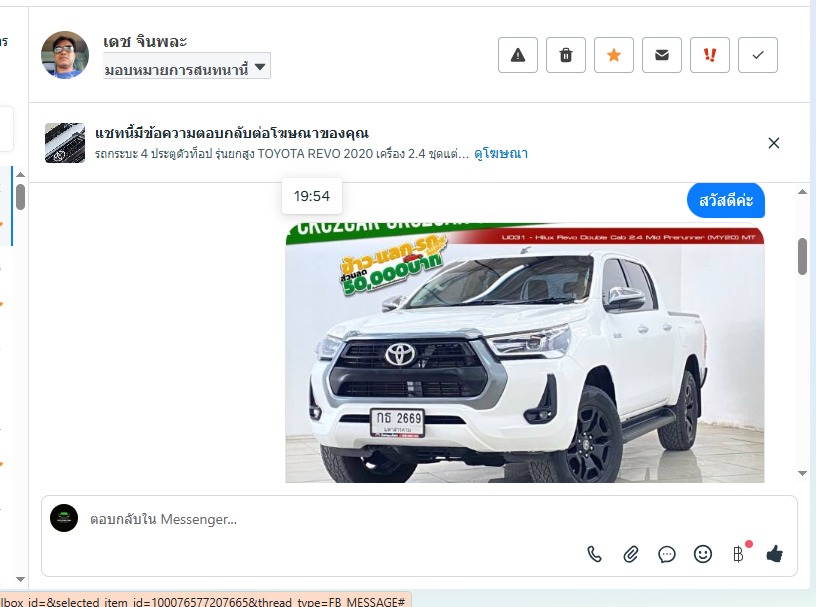Image resolution: width=816 pixels, height=607 pixels.
Task: Open เดช จินพละ profile picture
Action: (x=65, y=55)
